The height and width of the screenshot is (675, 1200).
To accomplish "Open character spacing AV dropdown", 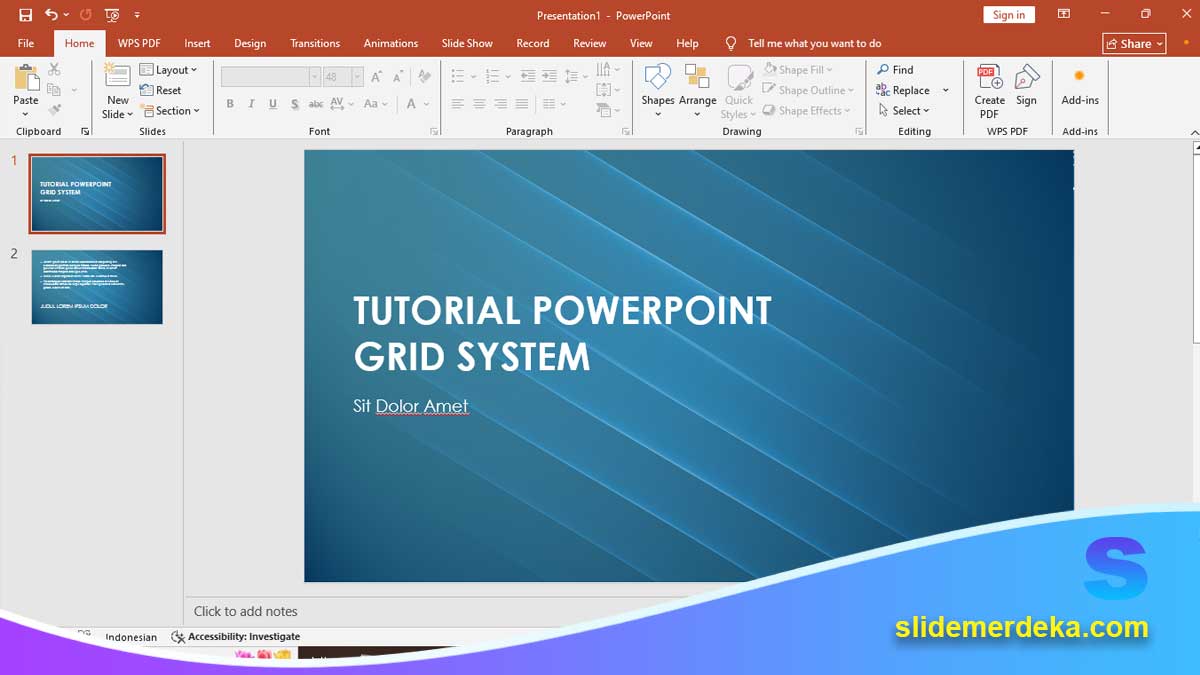I will coord(341,104).
